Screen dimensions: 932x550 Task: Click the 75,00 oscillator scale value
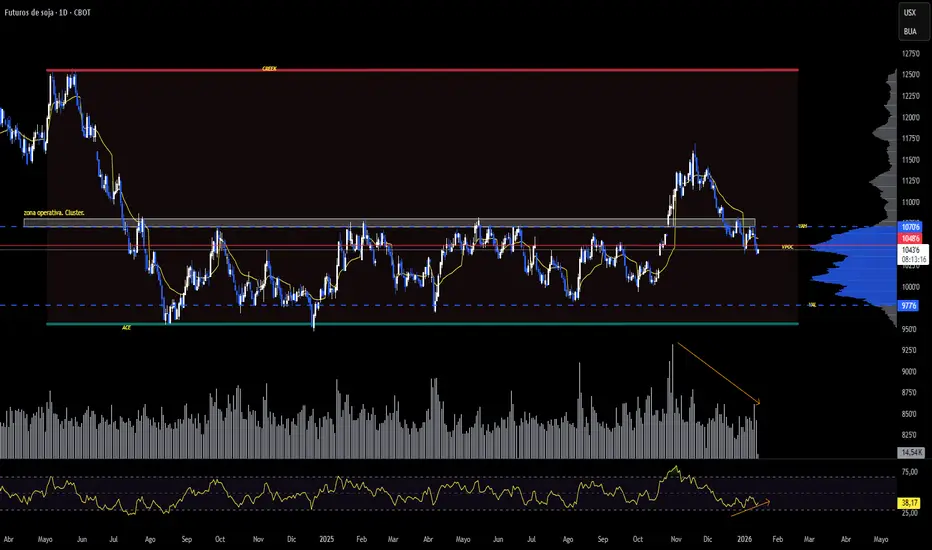[x=910, y=472]
